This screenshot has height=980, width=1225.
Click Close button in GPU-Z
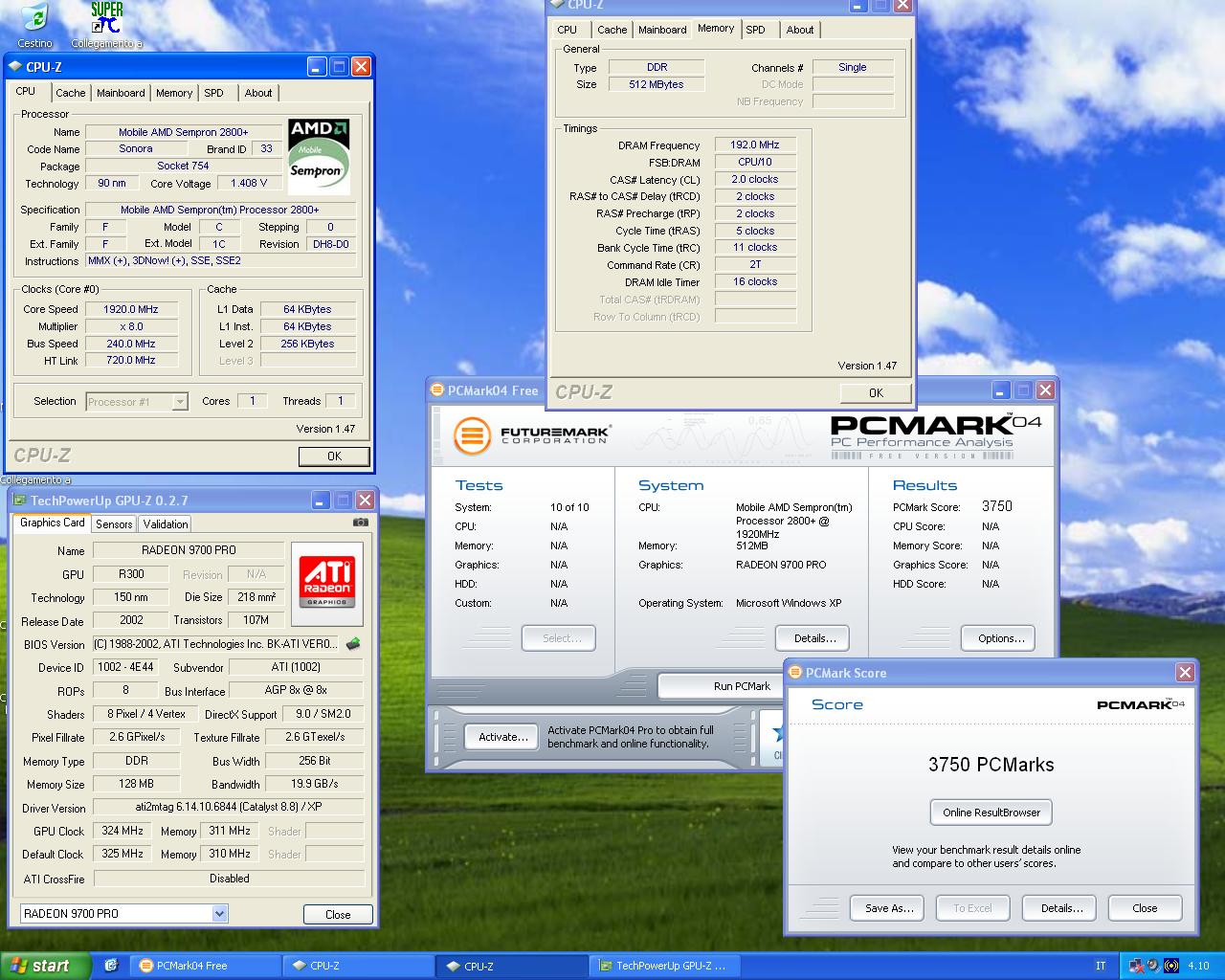[338, 915]
